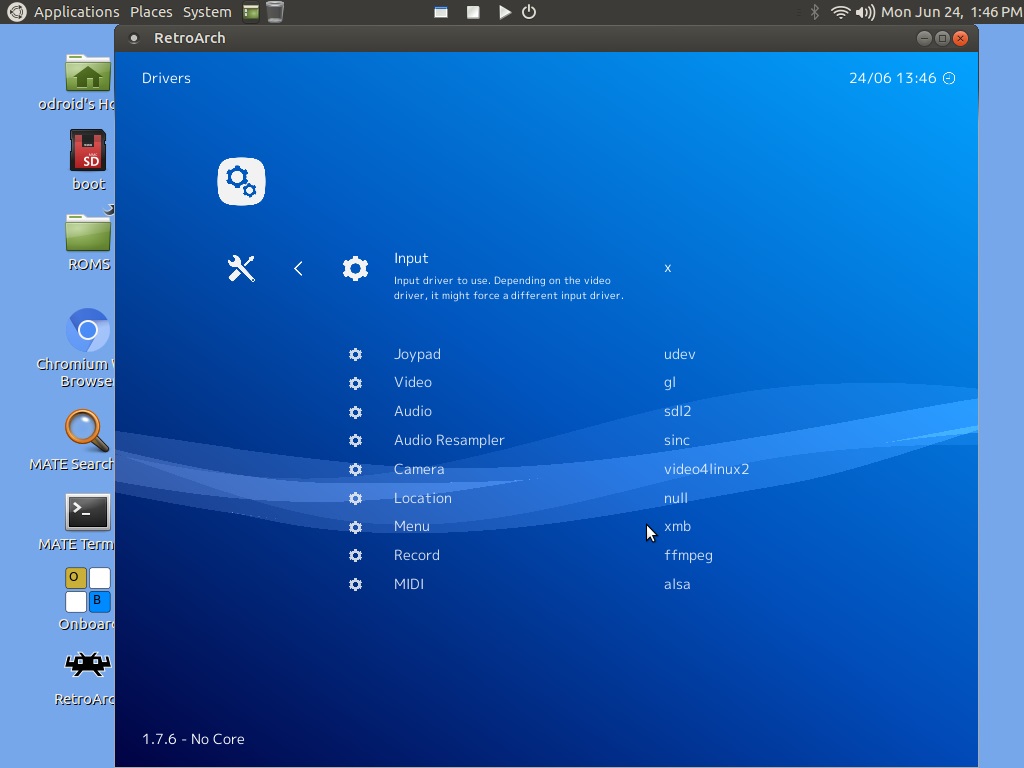Change the Joypad driver value udev
Image resolution: width=1024 pixels, height=768 pixels.
tap(679, 354)
